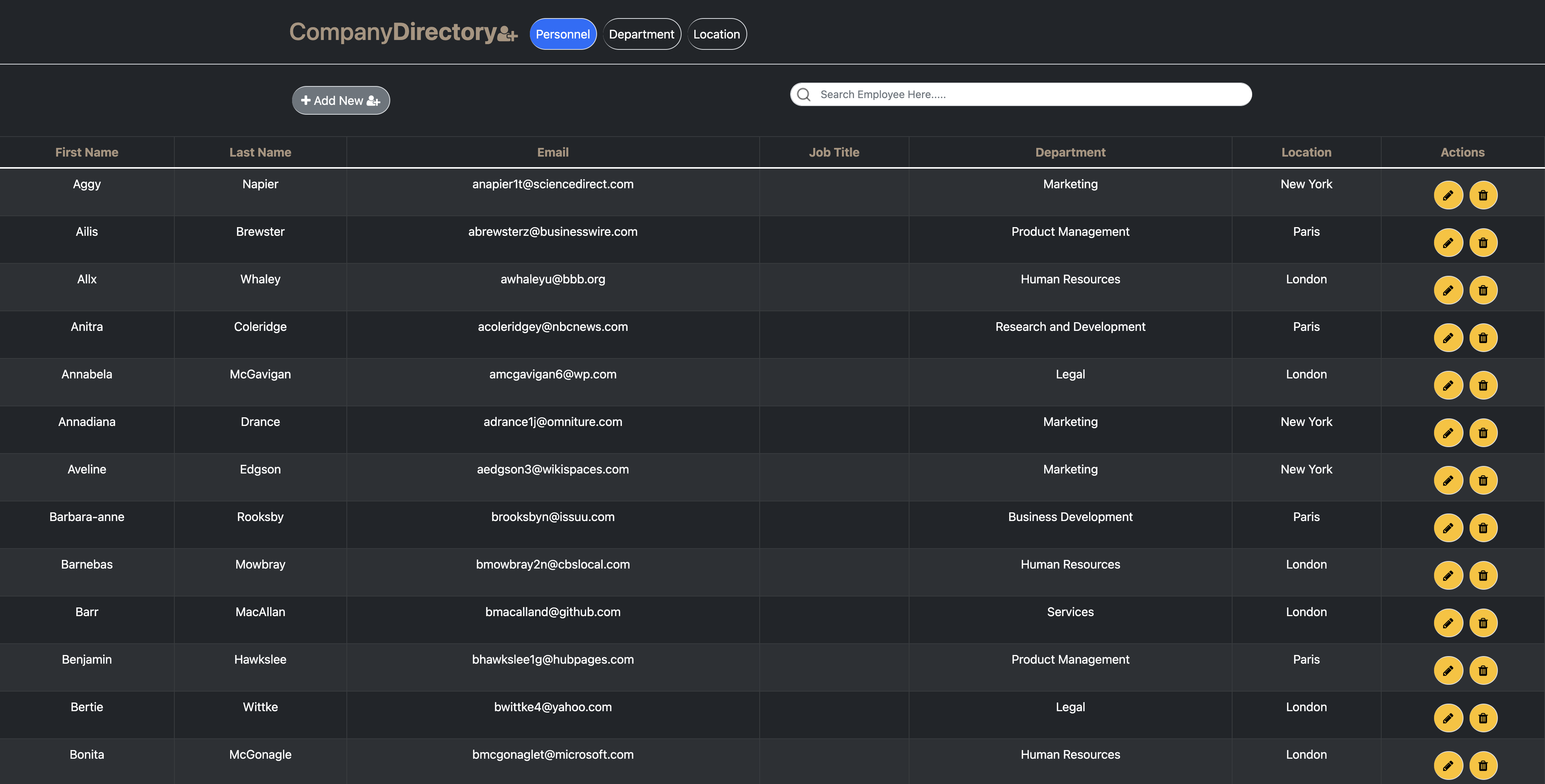Click the CompanyDirectory title link
This screenshot has width=1545, height=784.
click(x=392, y=32)
